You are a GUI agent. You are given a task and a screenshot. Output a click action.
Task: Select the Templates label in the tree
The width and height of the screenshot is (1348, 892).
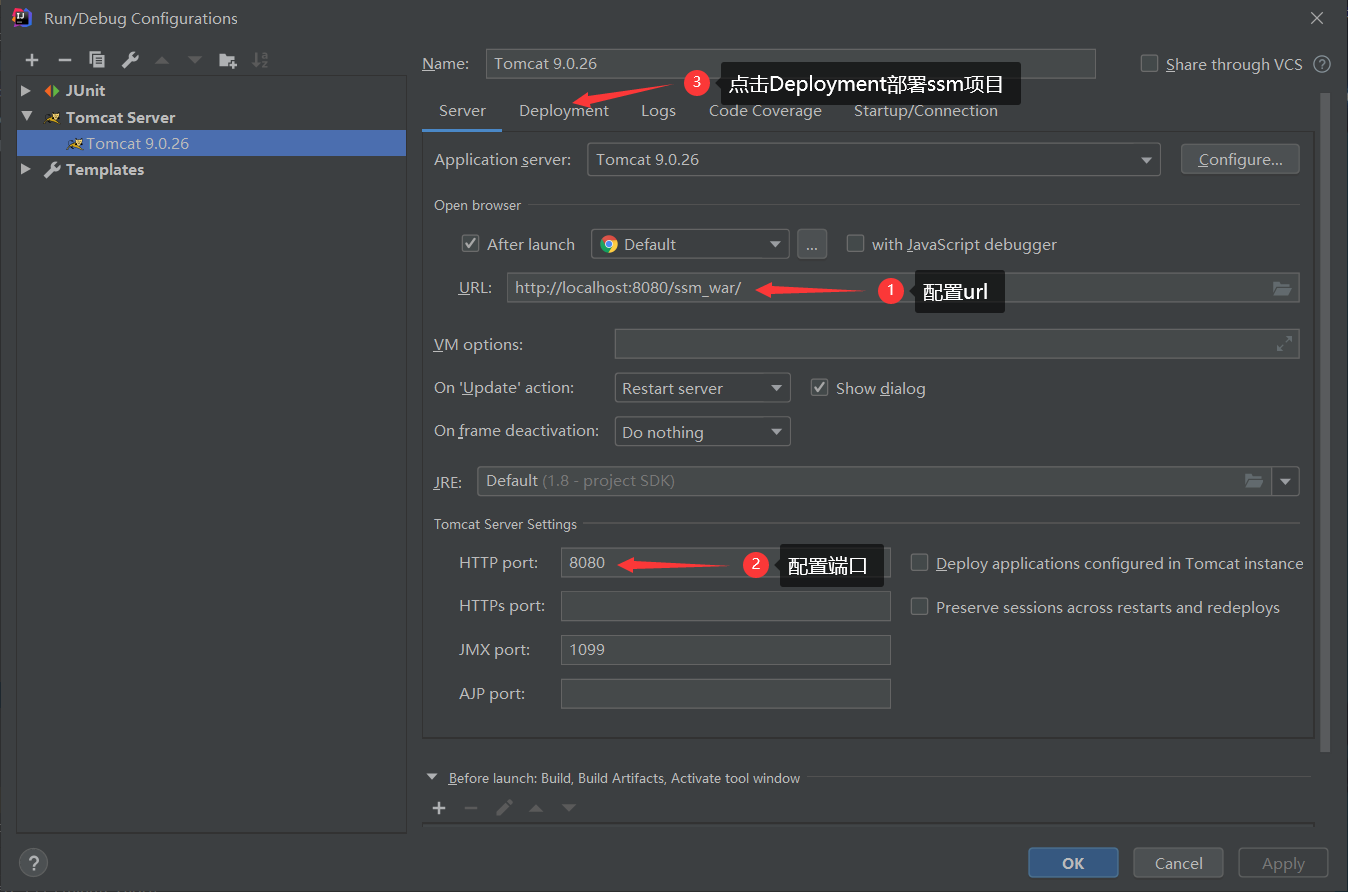pyautogui.click(x=105, y=169)
